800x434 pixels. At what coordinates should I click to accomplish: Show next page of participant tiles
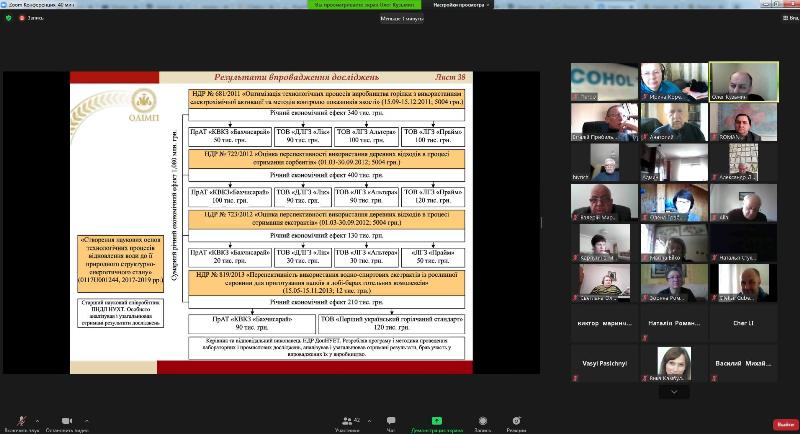(x=674, y=392)
